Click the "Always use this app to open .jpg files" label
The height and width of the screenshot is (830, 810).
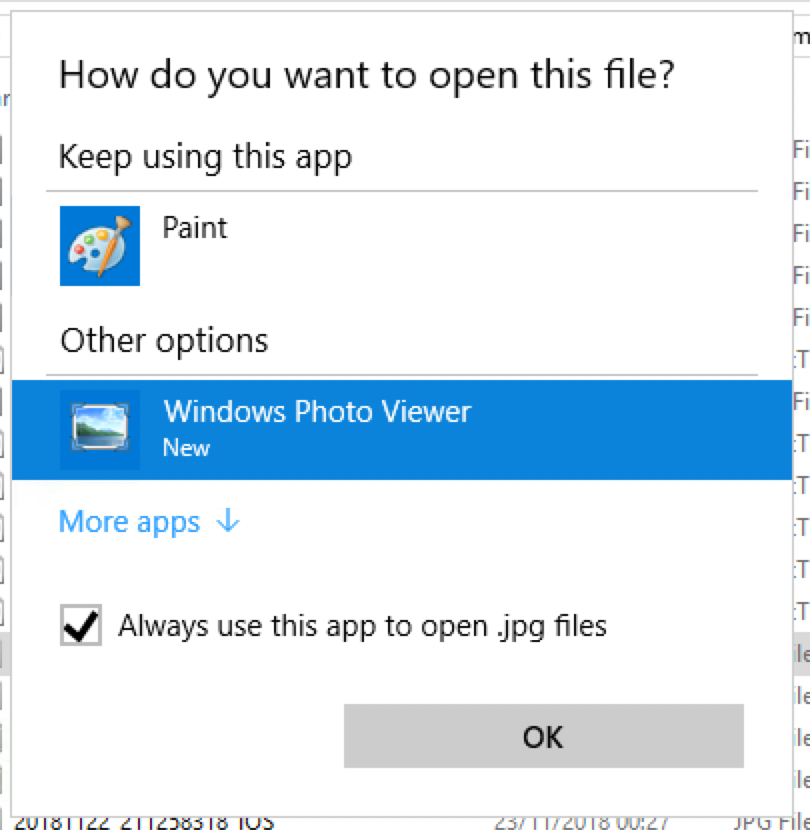coord(362,626)
